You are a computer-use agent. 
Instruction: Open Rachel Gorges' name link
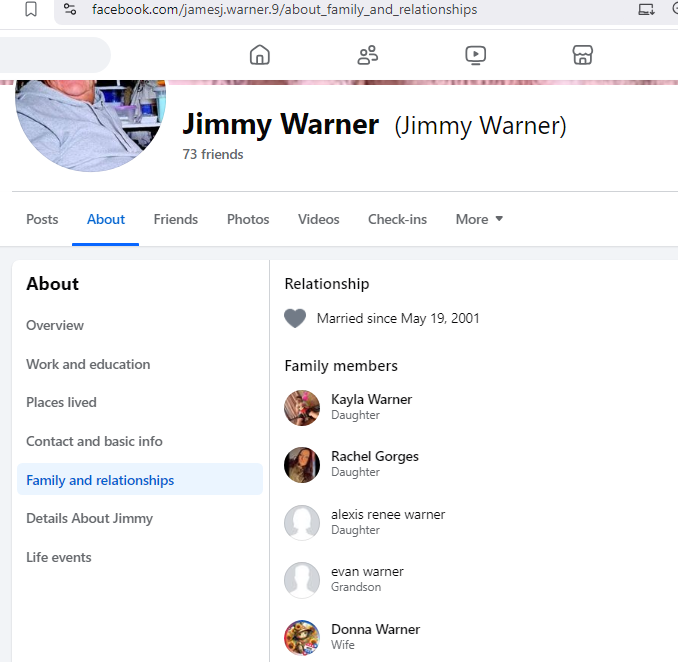click(375, 456)
